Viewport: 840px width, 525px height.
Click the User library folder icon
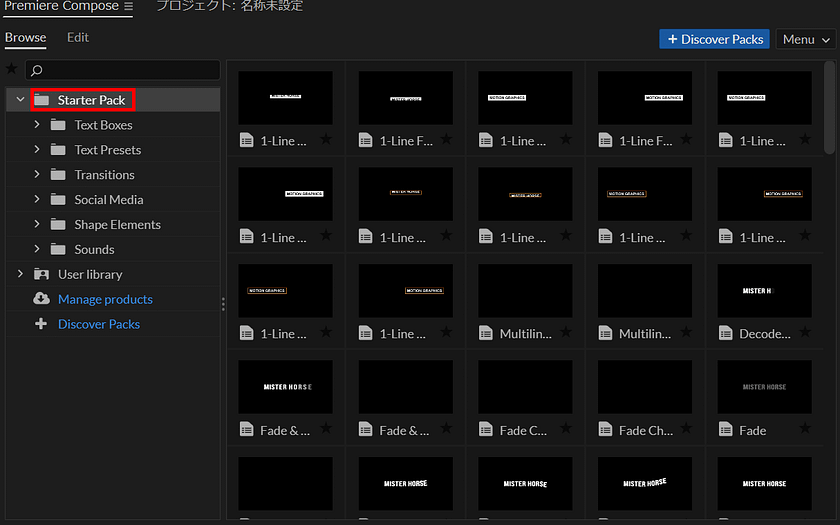coord(41,274)
